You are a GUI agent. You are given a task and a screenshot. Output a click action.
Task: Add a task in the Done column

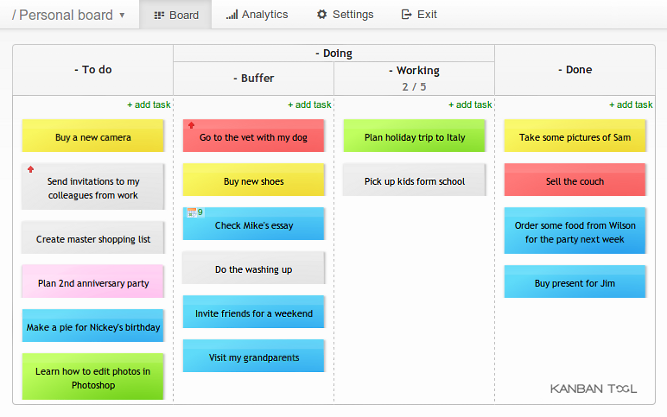(x=631, y=104)
